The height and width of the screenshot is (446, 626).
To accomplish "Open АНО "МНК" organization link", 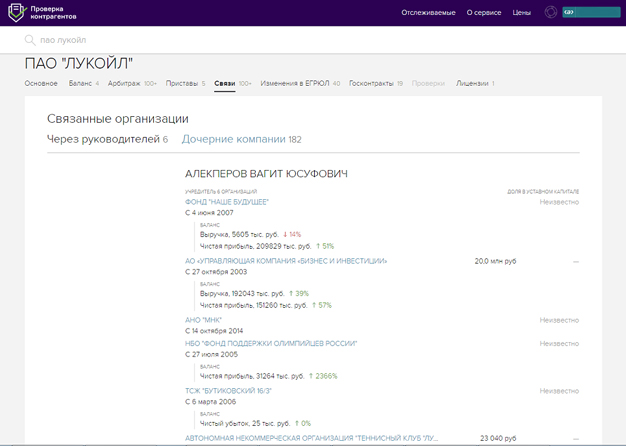I will point(203,320).
